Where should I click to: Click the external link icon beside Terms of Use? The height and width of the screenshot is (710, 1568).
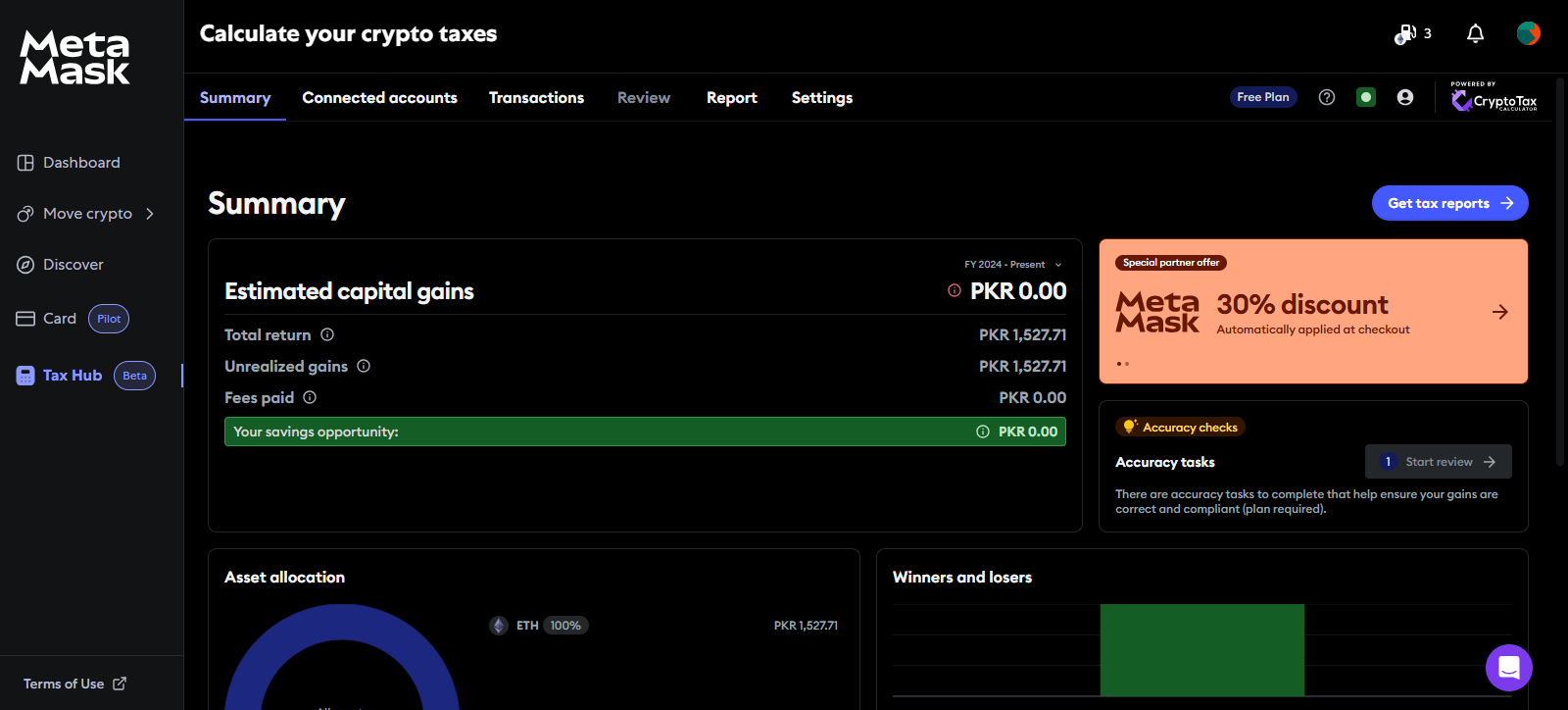tap(120, 684)
